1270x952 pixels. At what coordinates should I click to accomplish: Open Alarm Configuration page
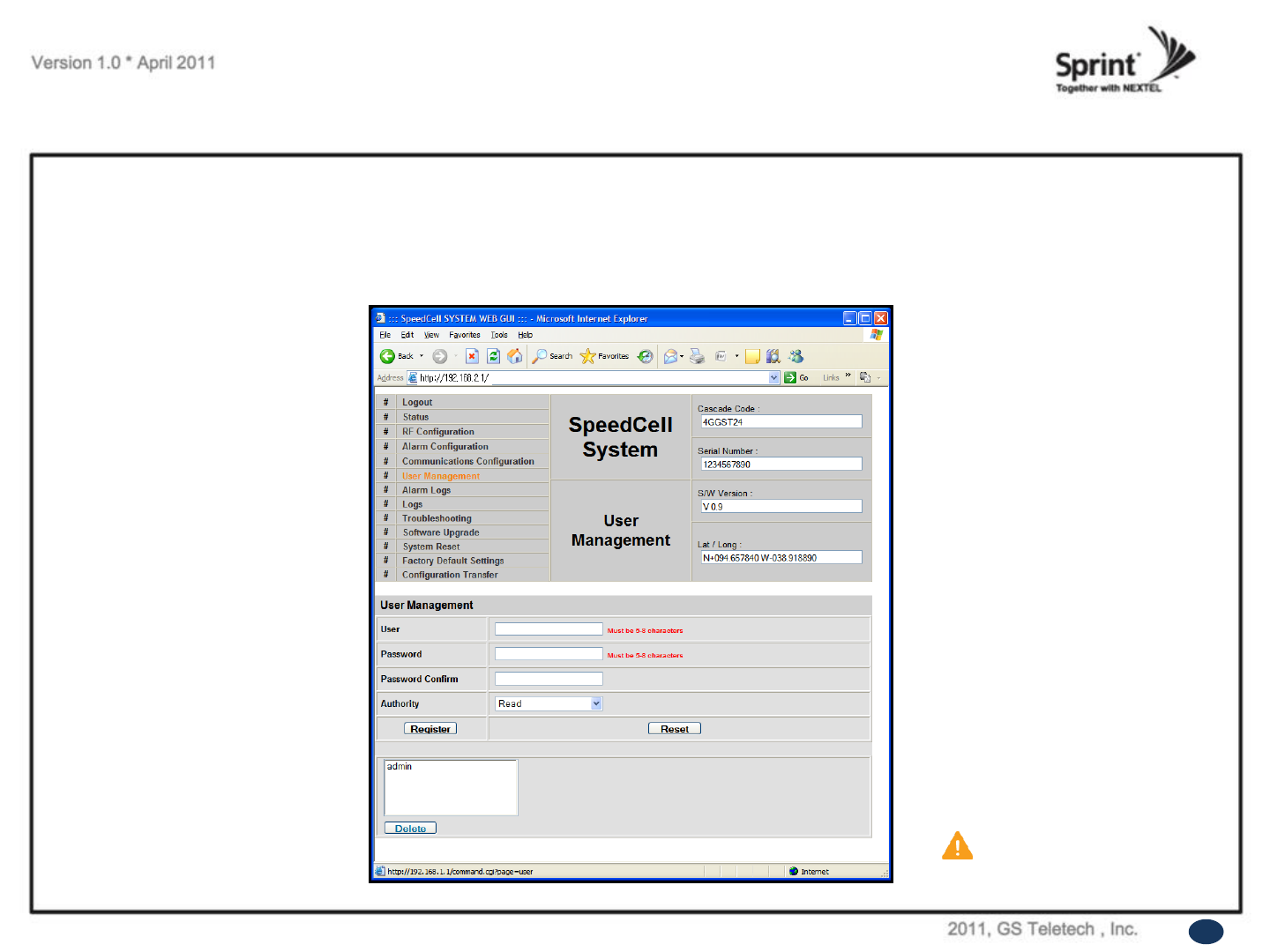click(x=445, y=446)
